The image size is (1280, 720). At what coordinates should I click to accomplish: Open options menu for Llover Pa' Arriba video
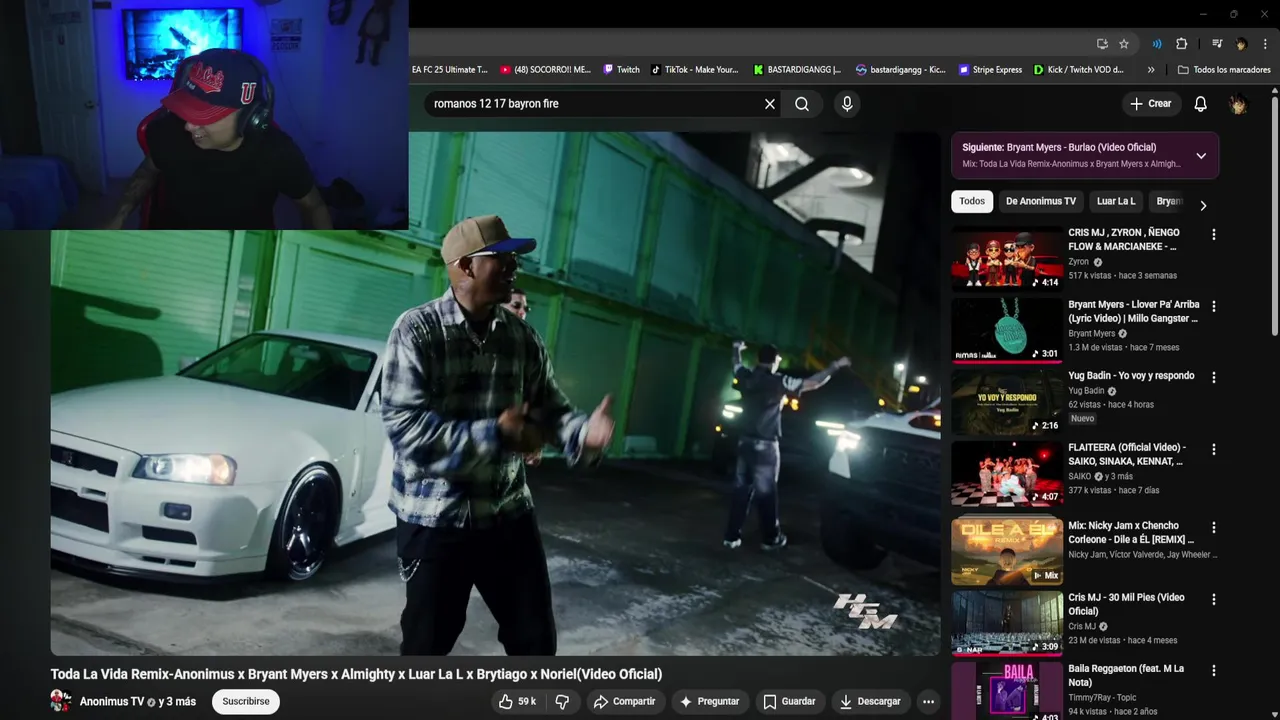point(1214,306)
